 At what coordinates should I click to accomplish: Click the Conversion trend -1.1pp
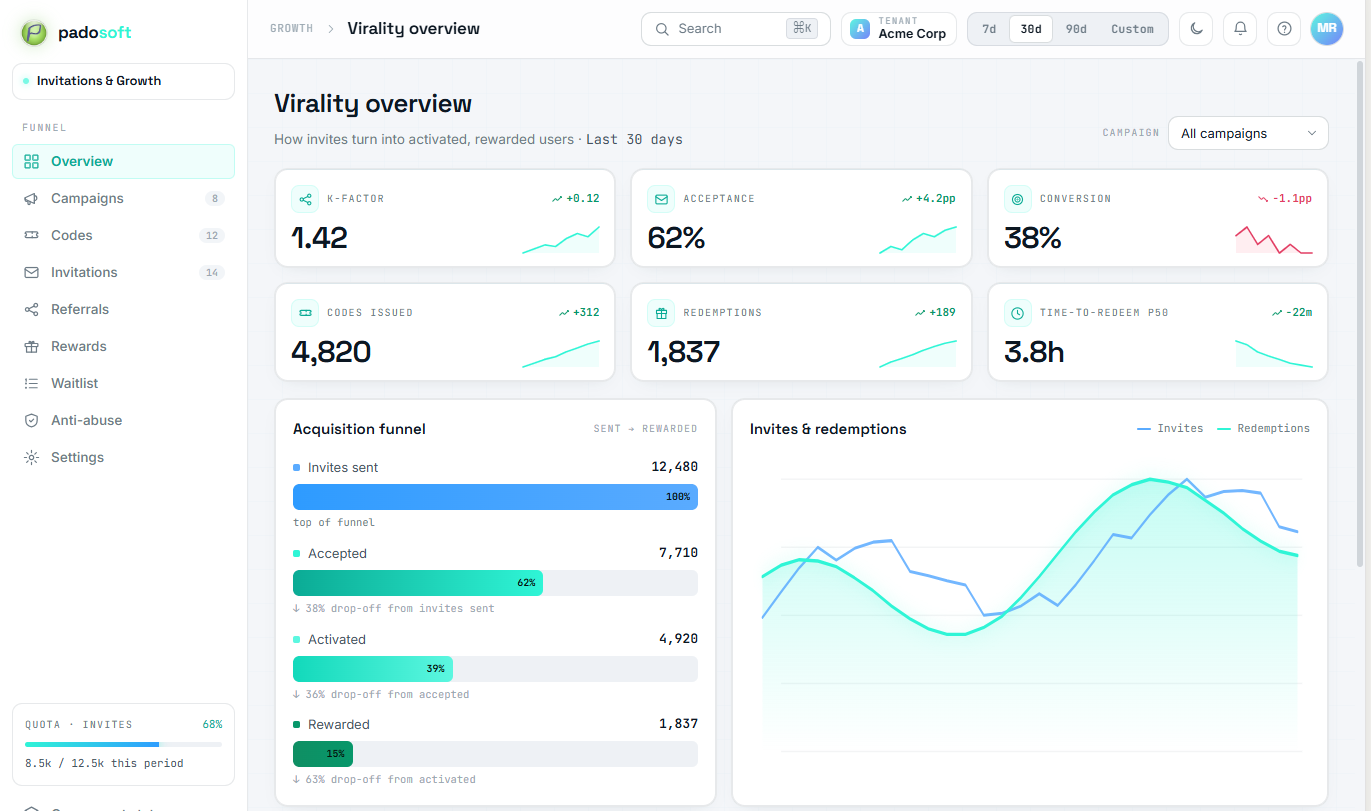pyautogui.click(x=1284, y=199)
